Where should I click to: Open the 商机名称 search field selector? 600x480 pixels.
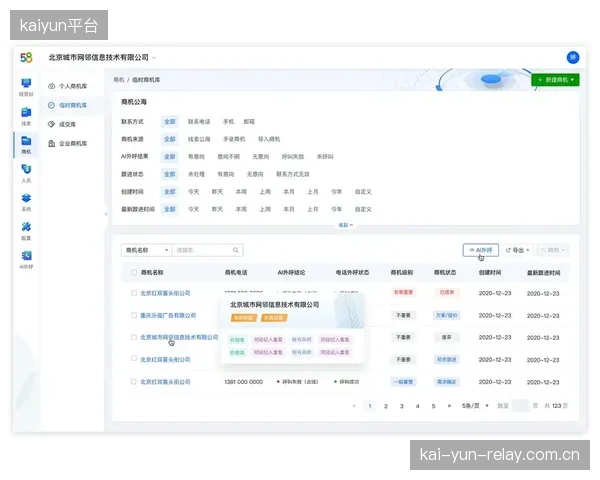(x=147, y=250)
